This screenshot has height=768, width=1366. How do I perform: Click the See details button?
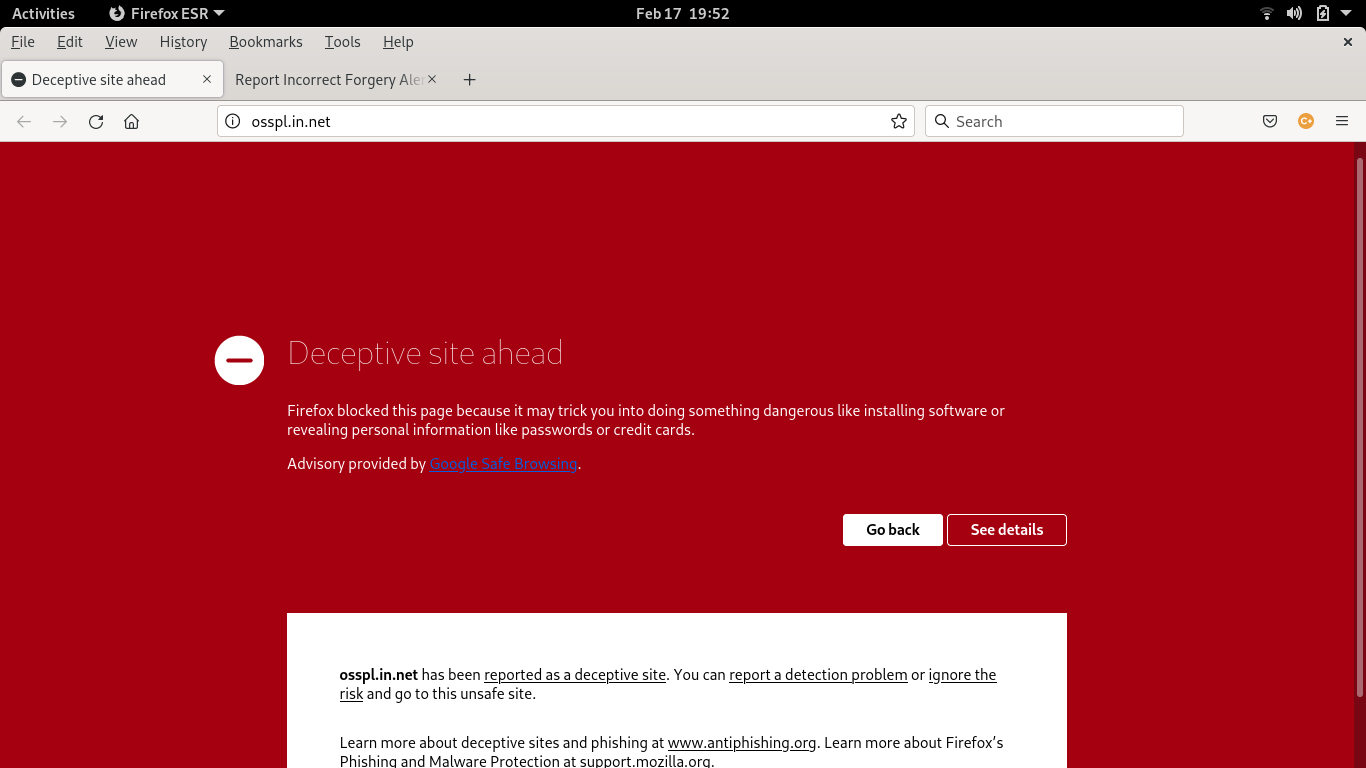coord(1007,530)
